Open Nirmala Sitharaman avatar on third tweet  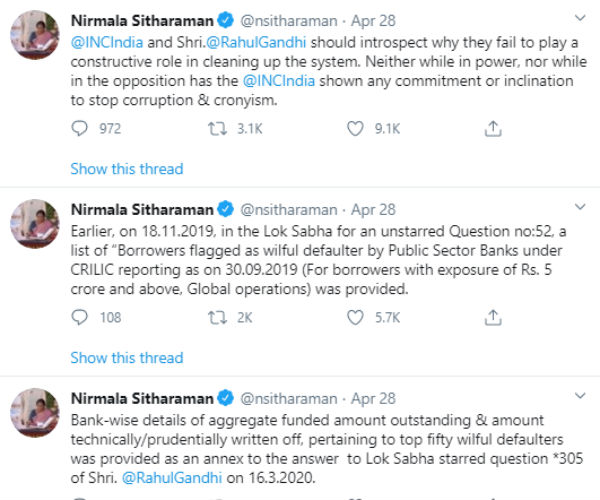tap(35, 413)
